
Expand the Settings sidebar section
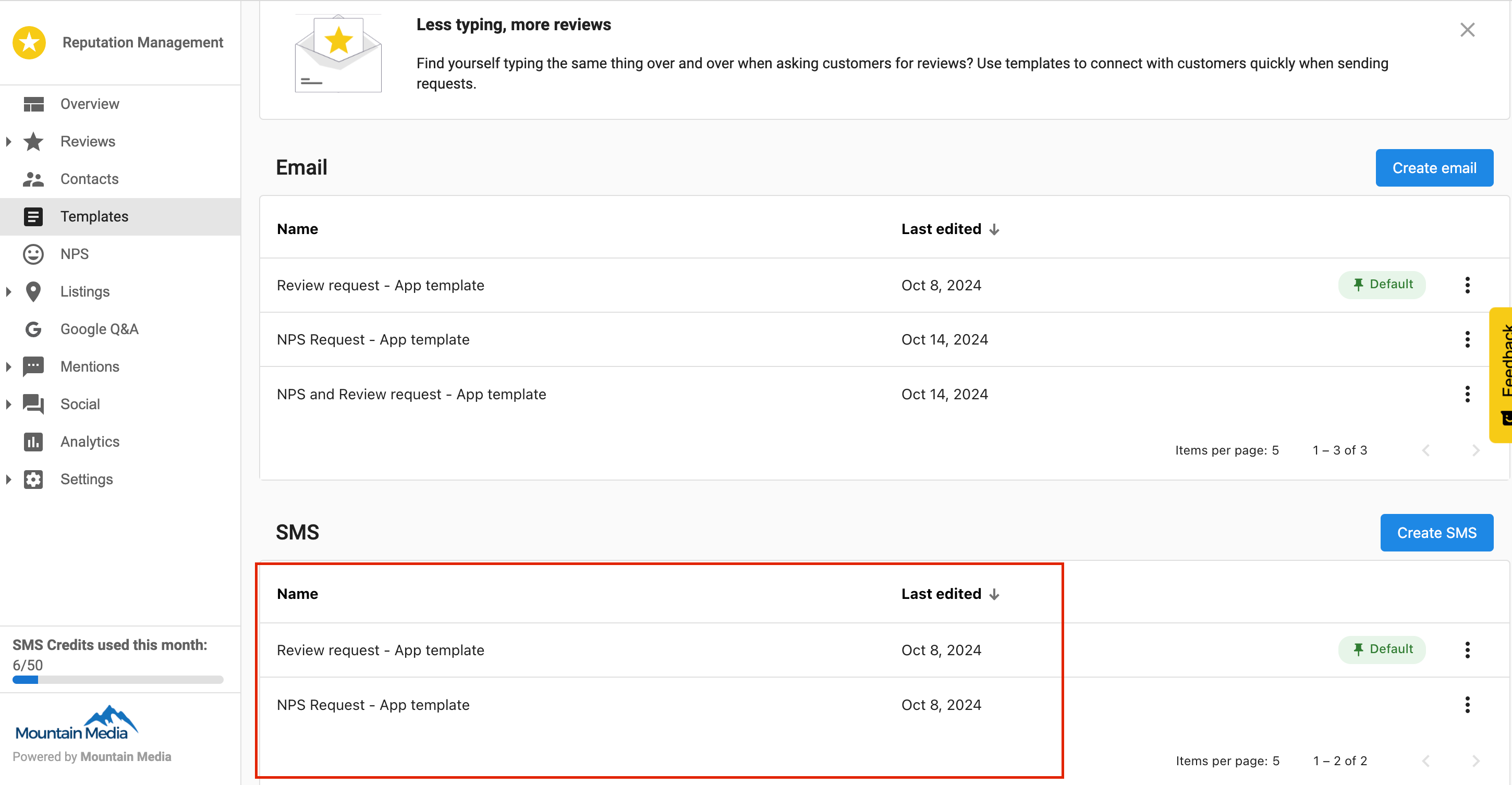(8, 479)
